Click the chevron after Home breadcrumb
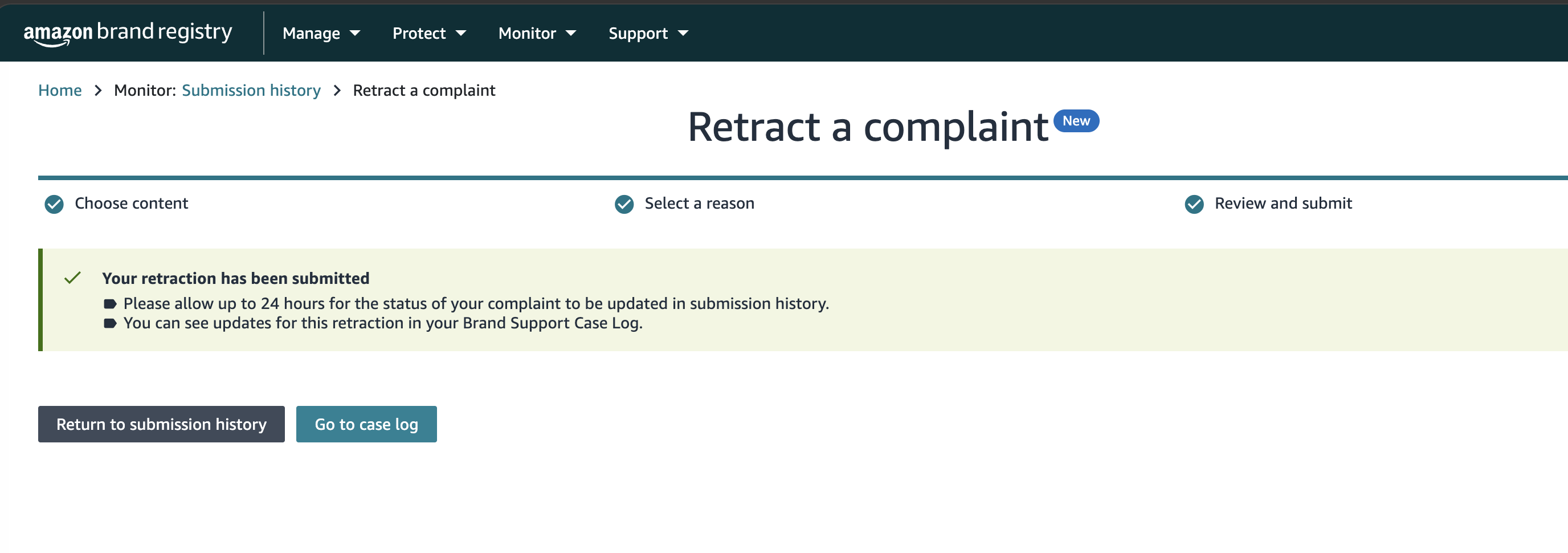 [x=98, y=90]
